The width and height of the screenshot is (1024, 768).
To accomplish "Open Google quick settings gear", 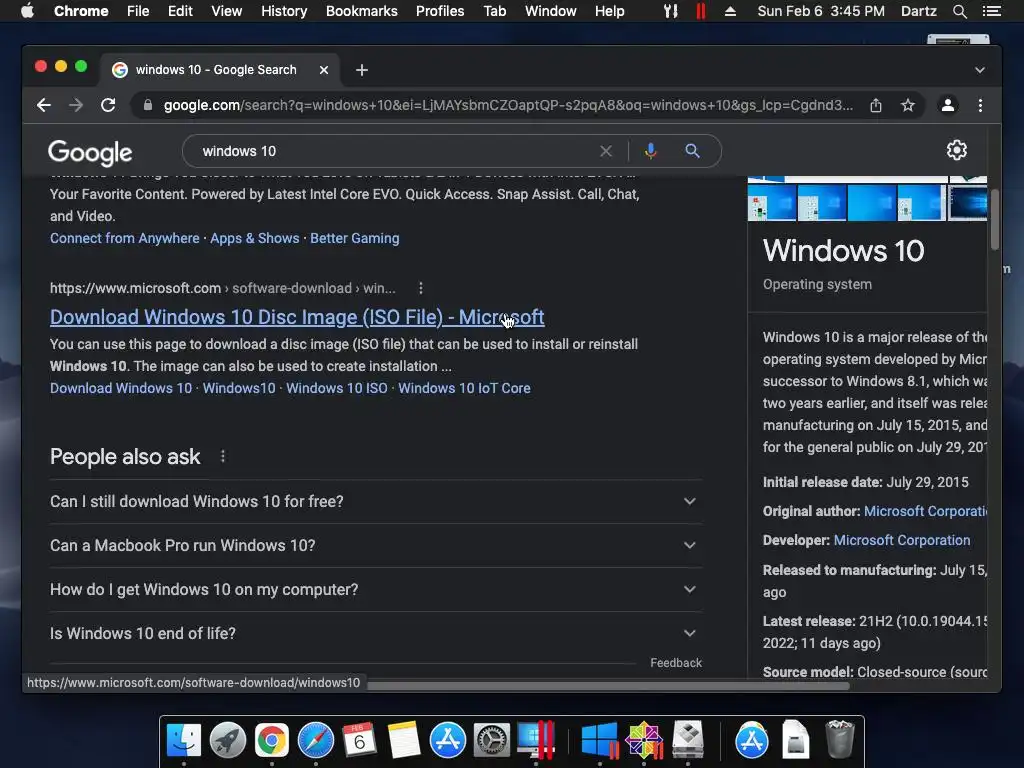I will pos(957,150).
